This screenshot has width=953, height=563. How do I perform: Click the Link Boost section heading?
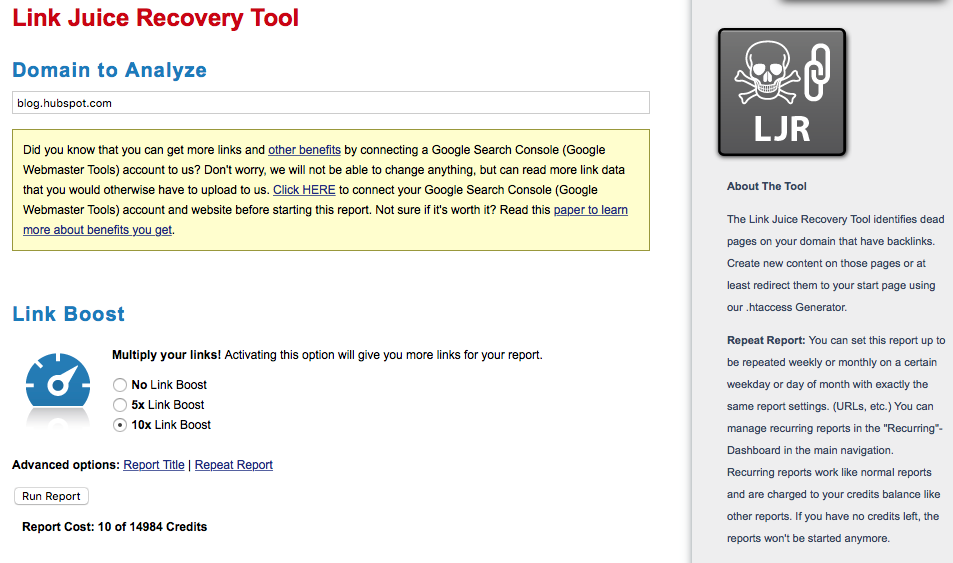[x=69, y=314]
